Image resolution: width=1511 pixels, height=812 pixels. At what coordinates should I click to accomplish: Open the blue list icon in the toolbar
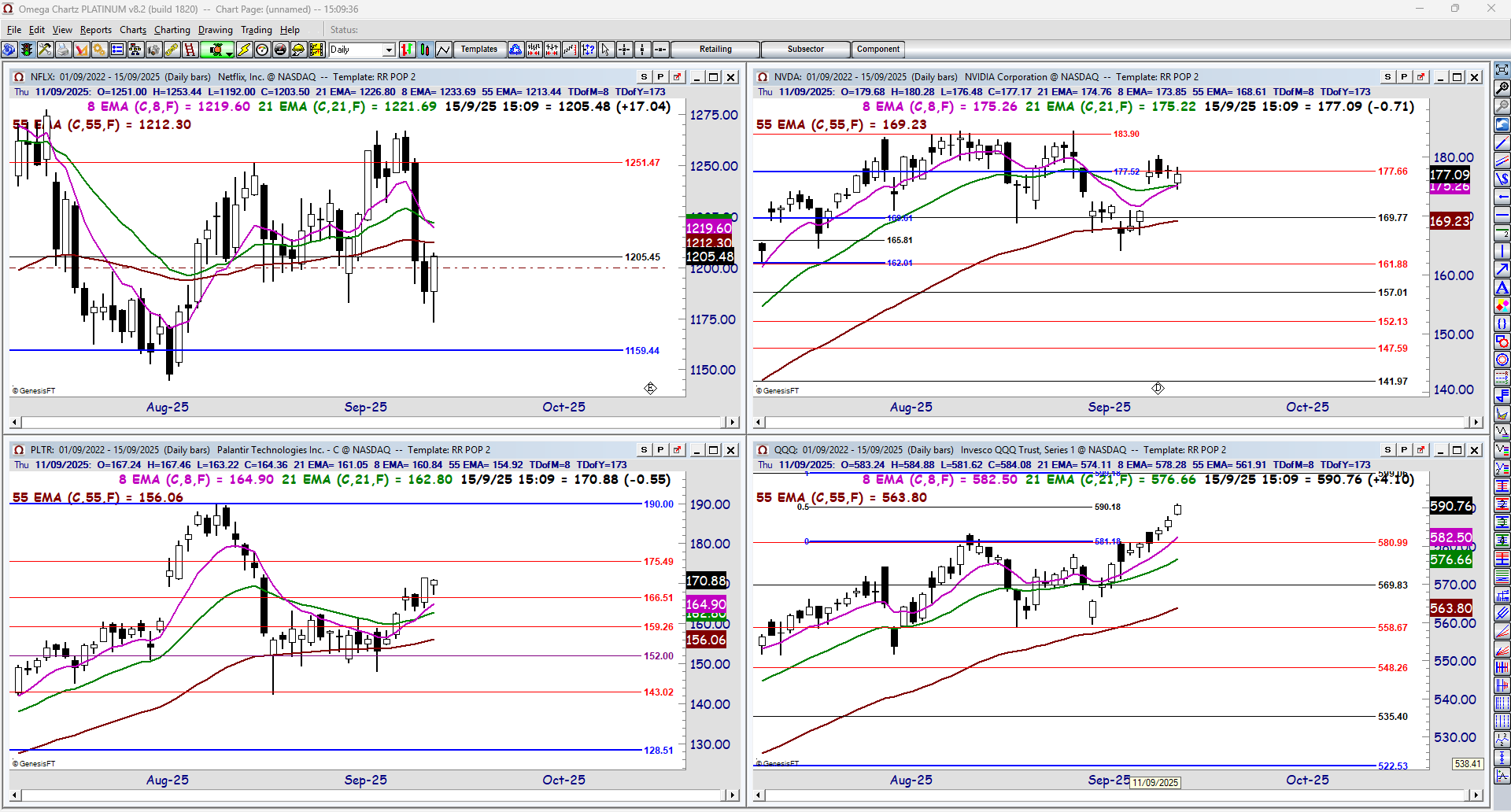(117, 50)
